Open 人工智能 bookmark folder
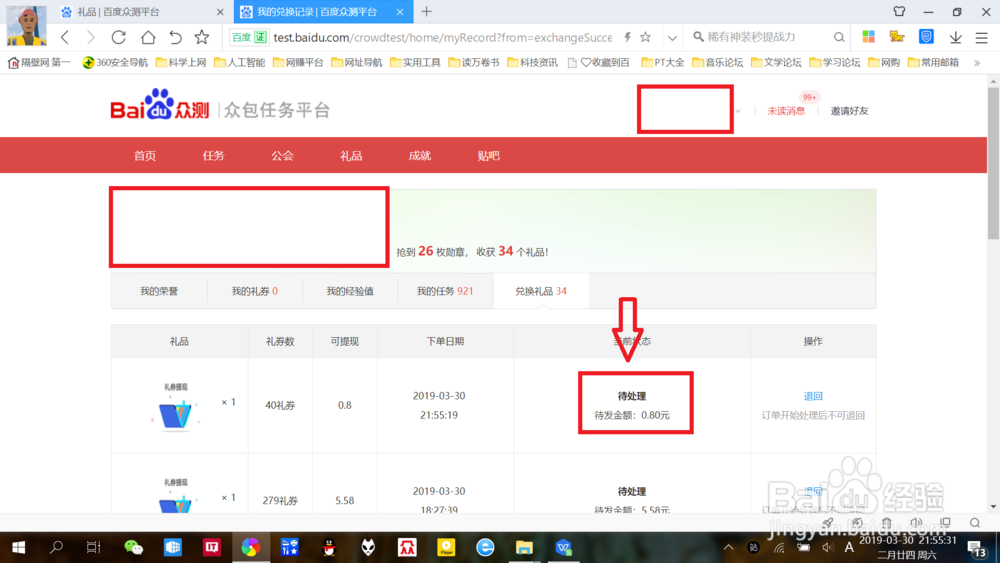The width and height of the screenshot is (1000, 563). tap(239, 62)
